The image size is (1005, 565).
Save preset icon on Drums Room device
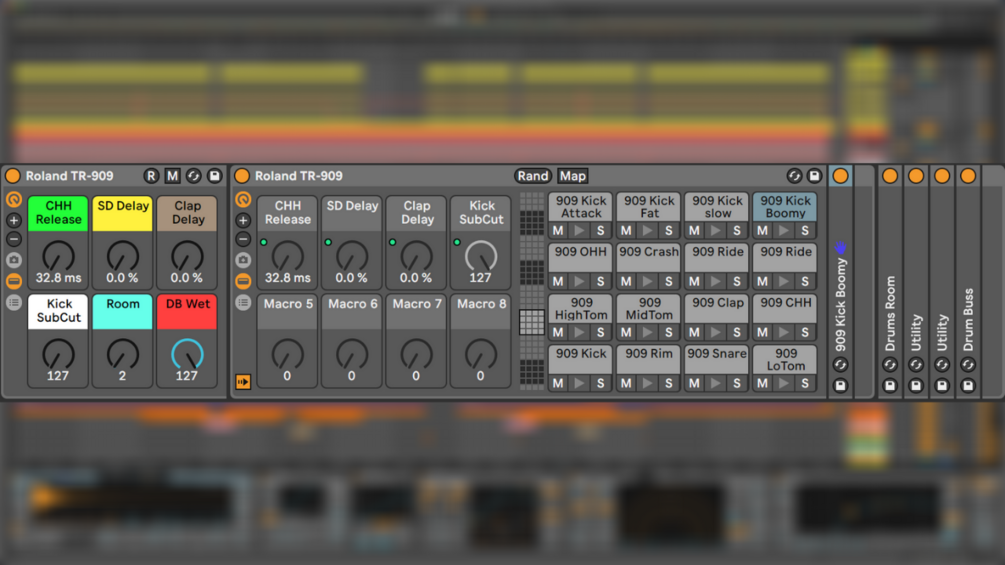[890, 386]
